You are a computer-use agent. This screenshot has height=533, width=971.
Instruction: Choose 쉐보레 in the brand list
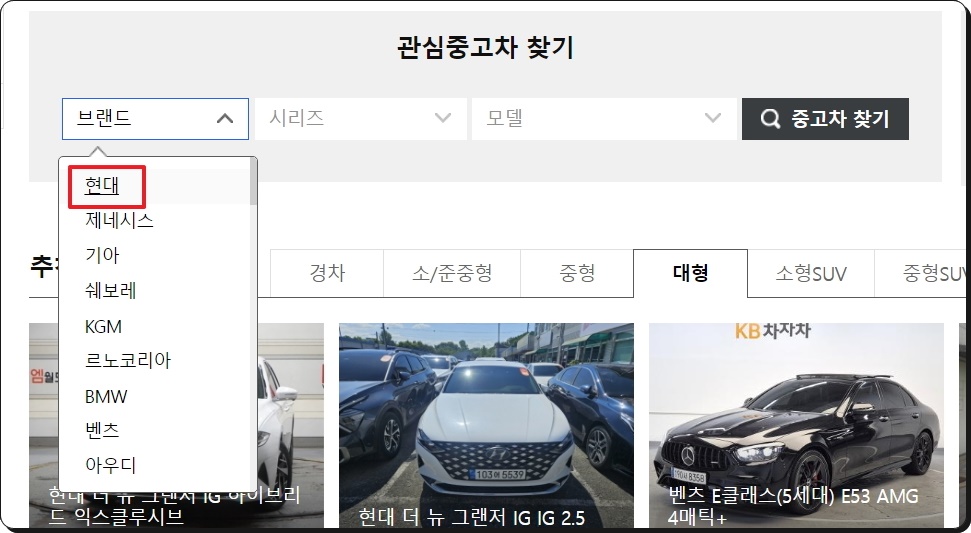point(111,290)
